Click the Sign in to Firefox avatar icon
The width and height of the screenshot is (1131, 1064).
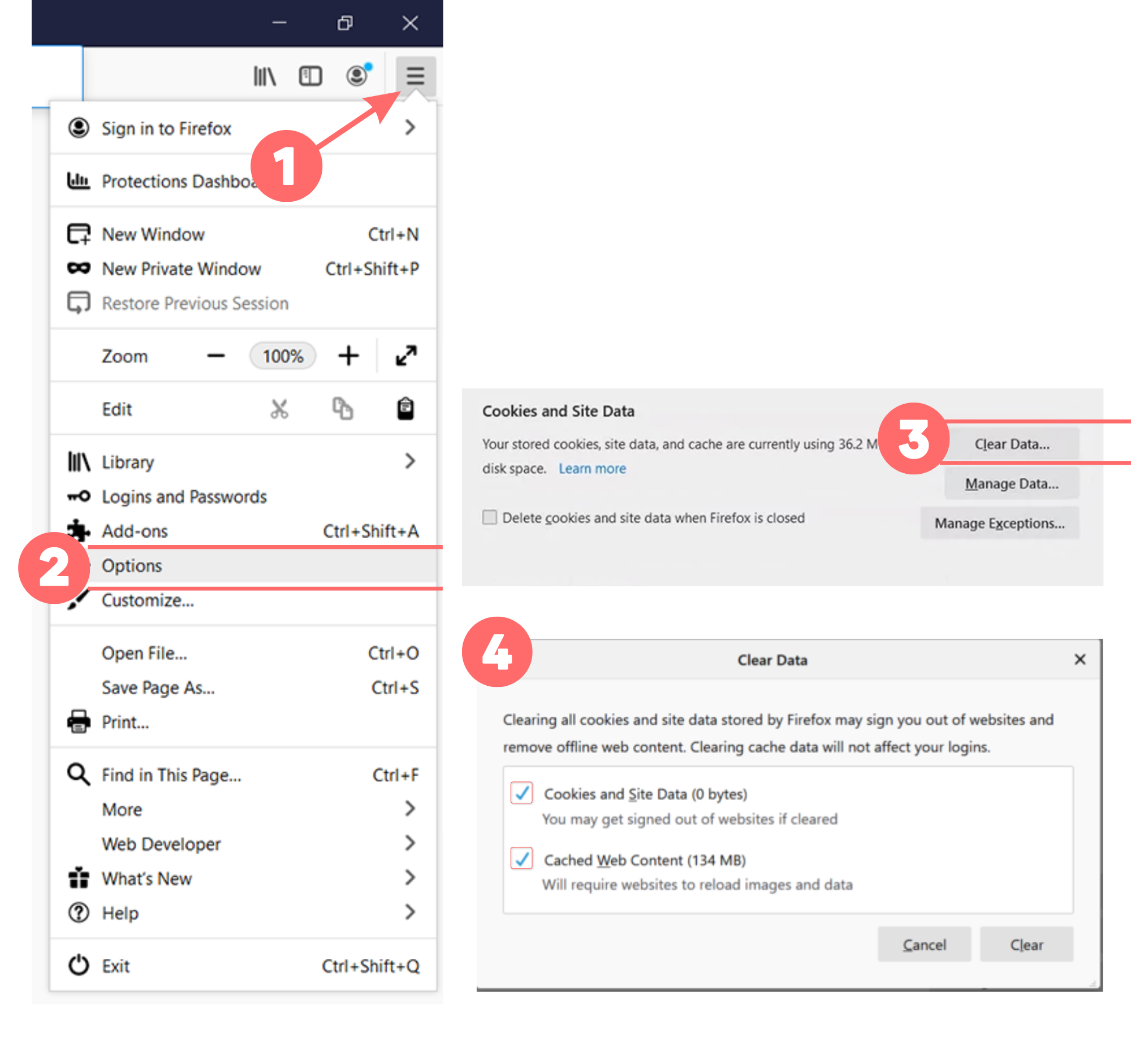point(79,128)
